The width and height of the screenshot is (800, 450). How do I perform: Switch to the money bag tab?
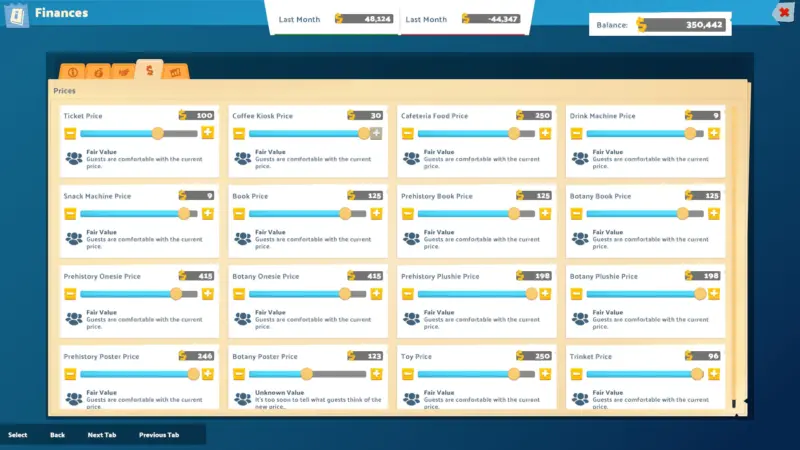(98, 72)
